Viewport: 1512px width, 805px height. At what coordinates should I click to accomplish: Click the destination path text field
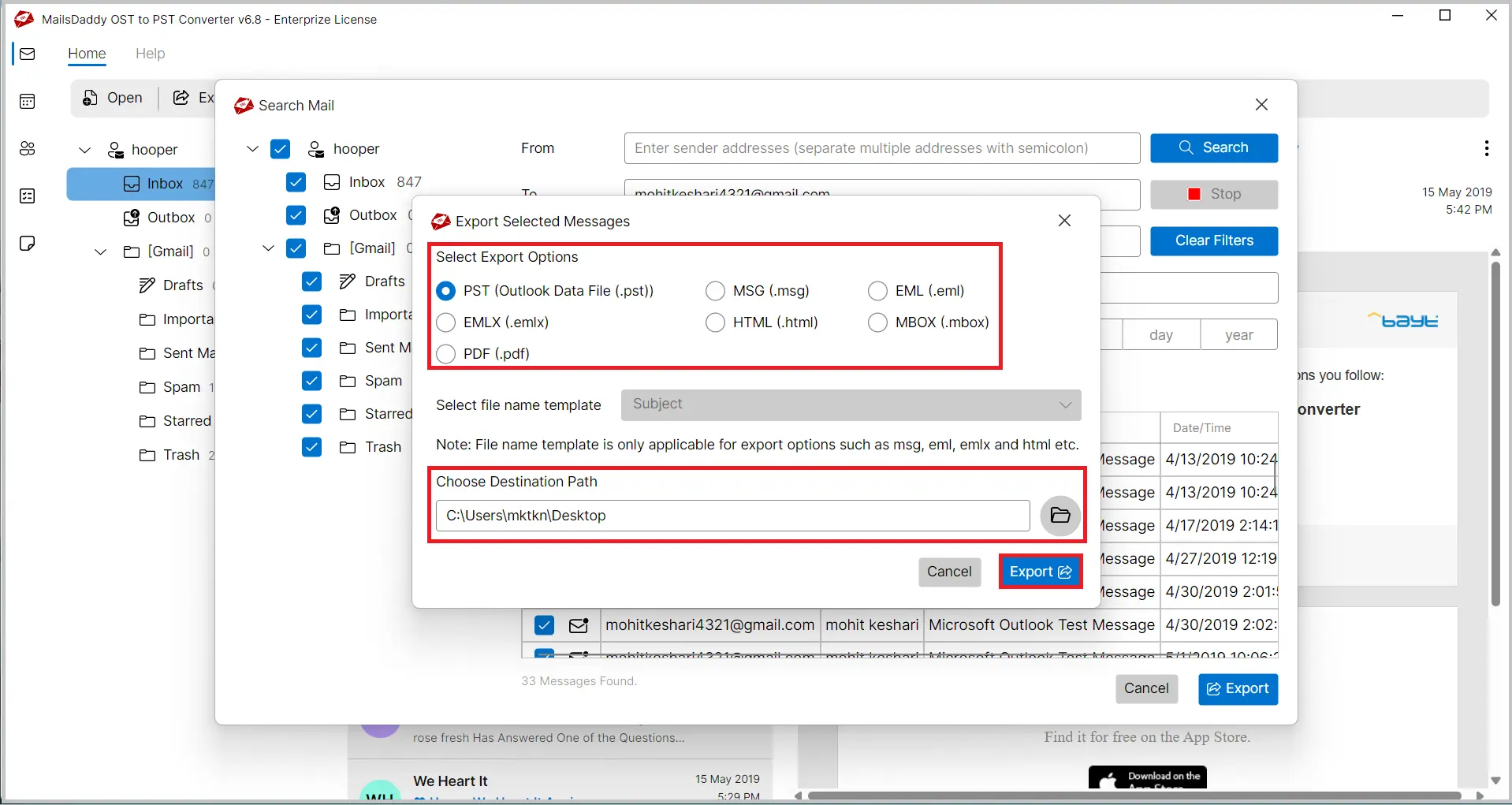732,516
